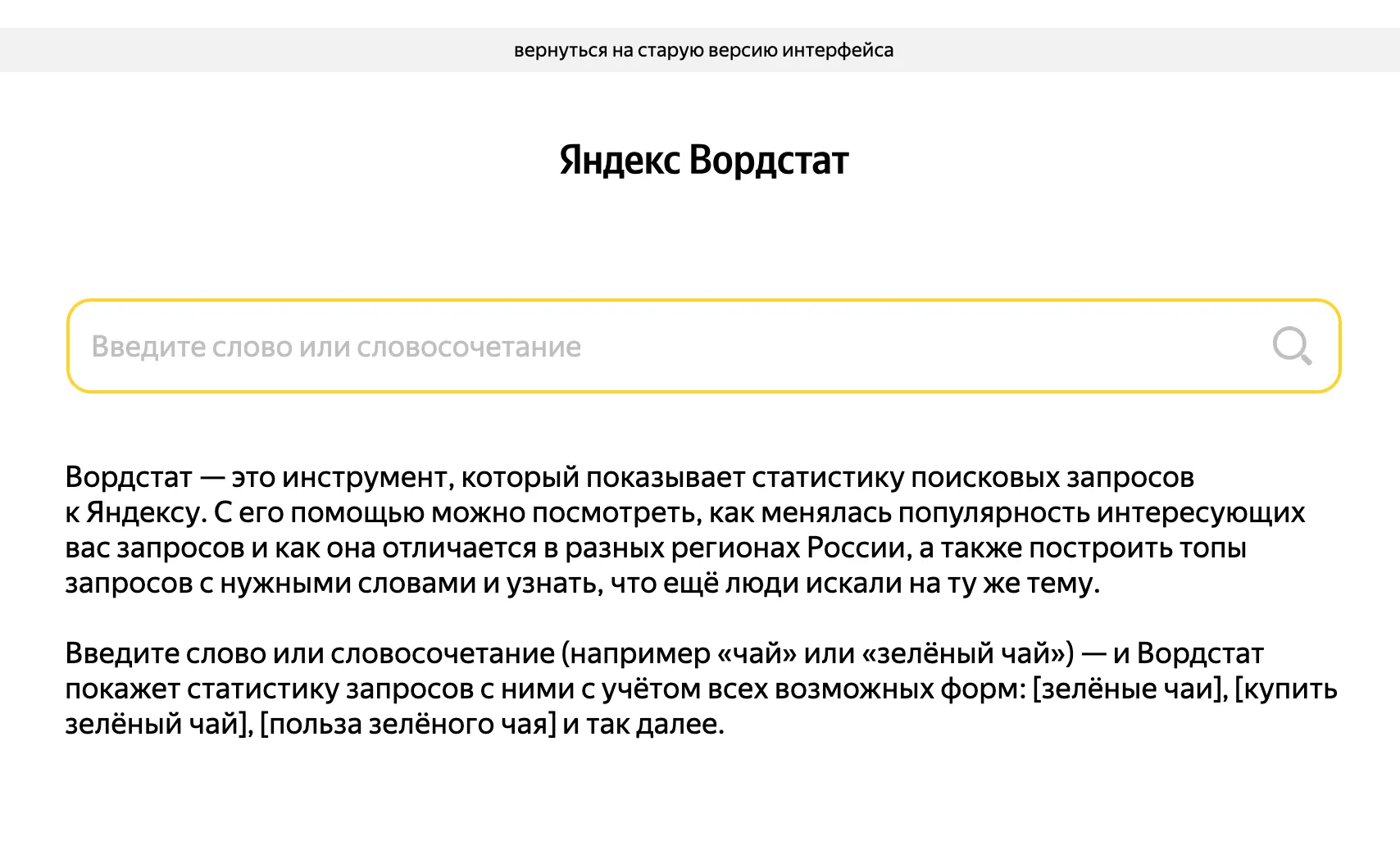This screenshot has height=846, width=1400.
Task: Click the paragraph starting 'Введите слово или словосочетание (например'
Action: [701, 689]
